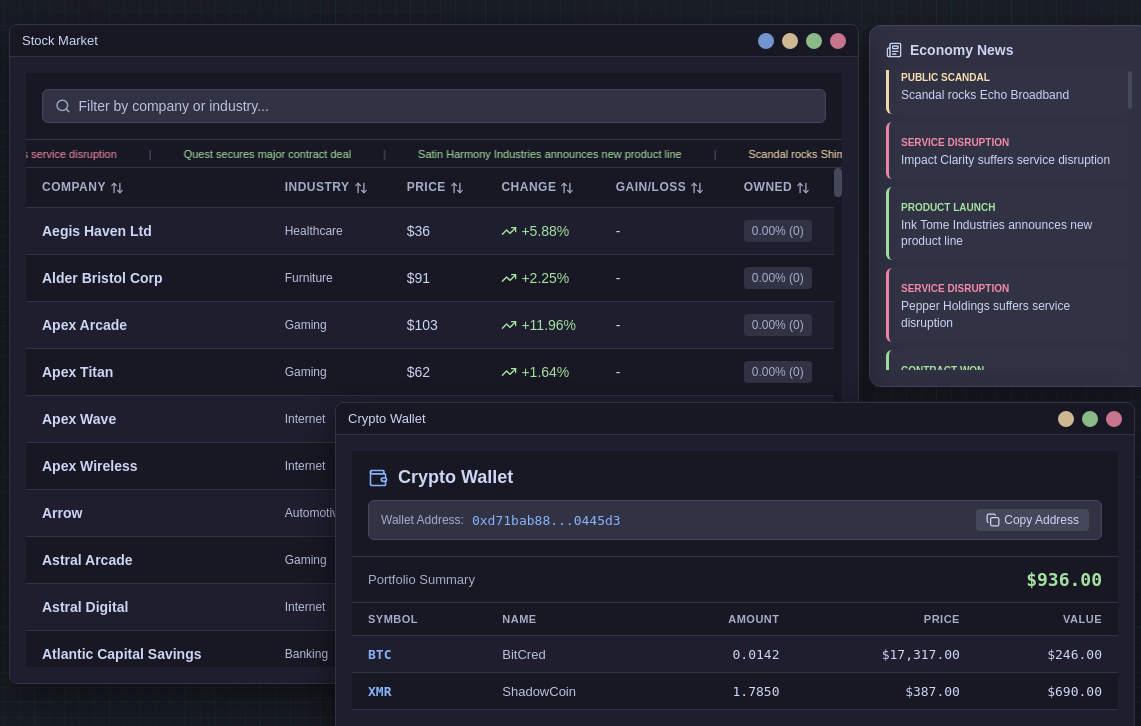The height and width of the screenshot is (726, 1141).
Task: Open Ink Tome Industries product launch news
Action: point(1006,224)
